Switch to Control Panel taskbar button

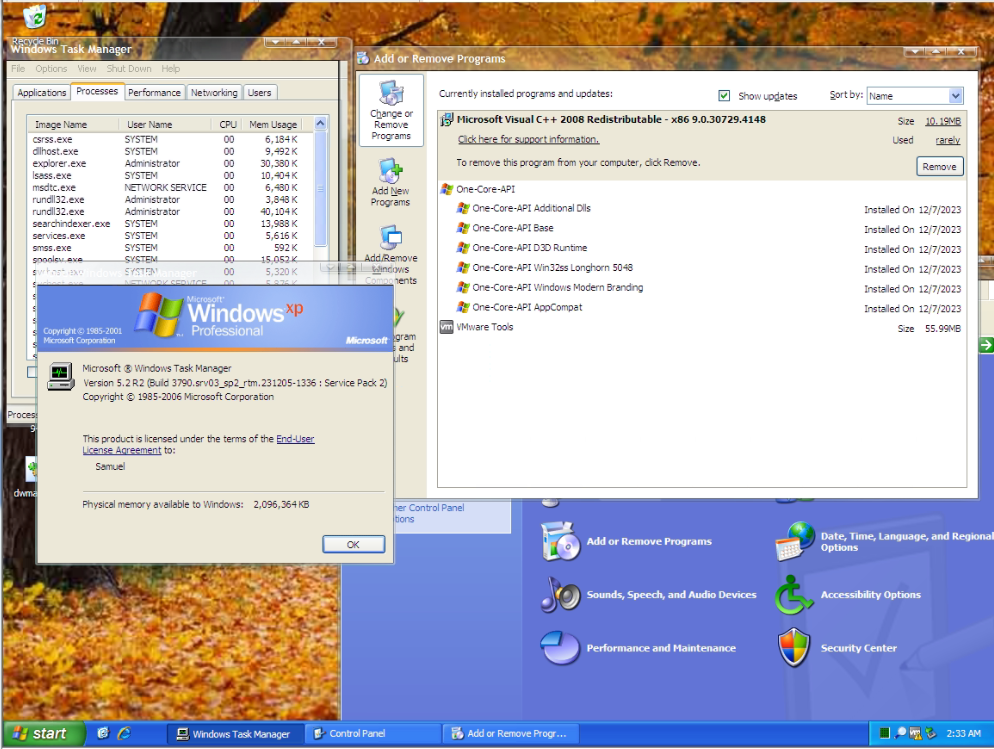click(373, 733)
